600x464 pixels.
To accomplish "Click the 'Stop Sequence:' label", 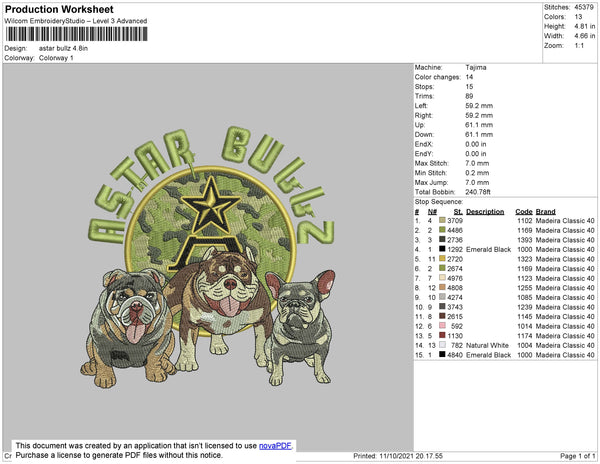I will (x=439, y=202).
